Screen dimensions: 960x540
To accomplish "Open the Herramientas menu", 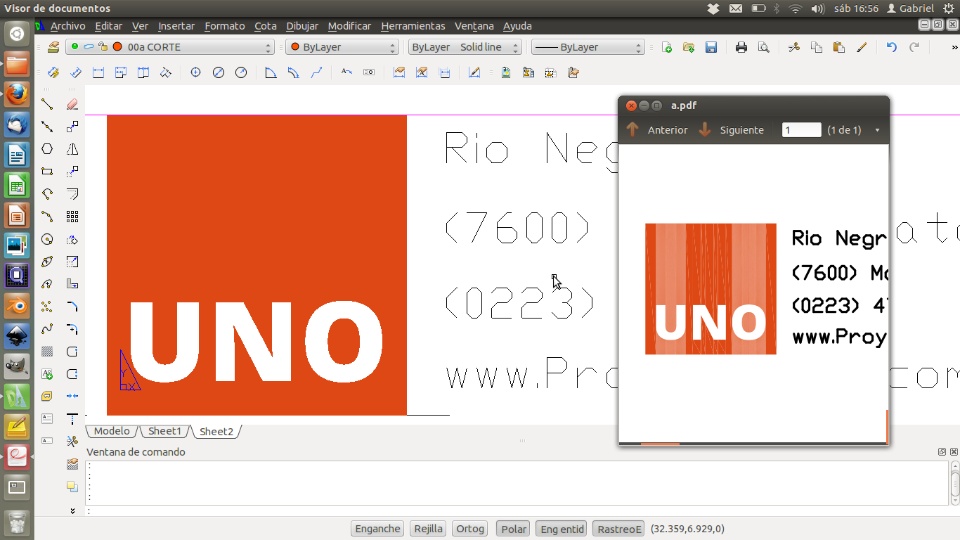I will click(x=413, y=26).
